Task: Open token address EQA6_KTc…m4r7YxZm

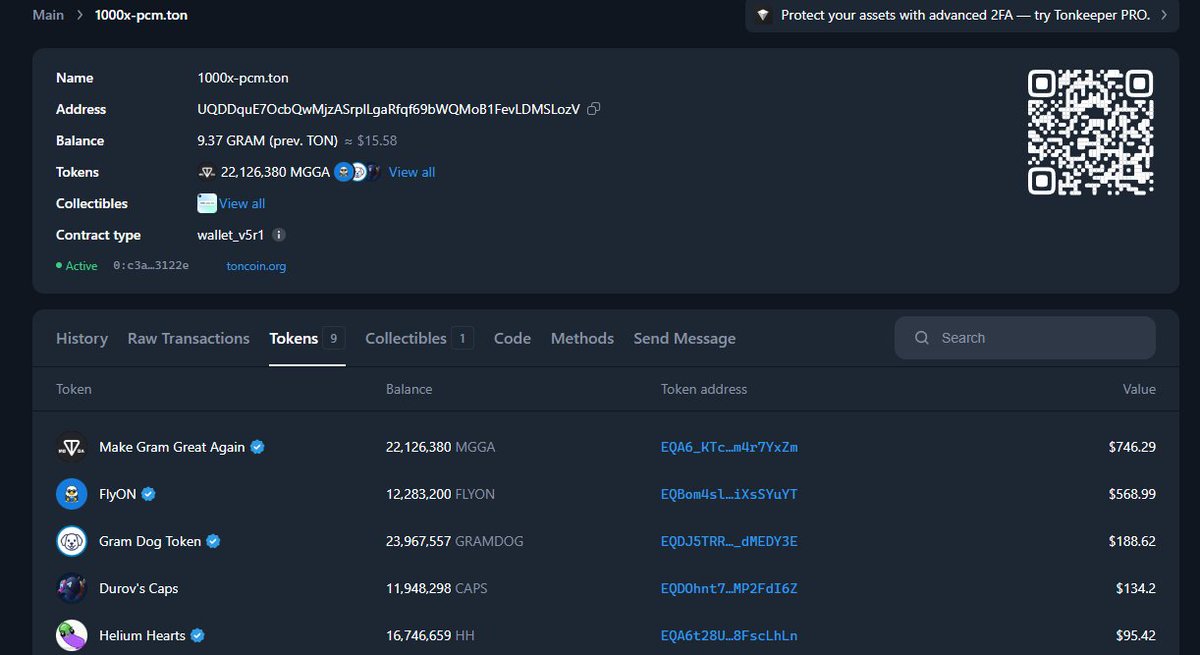Action: point(729,447)
